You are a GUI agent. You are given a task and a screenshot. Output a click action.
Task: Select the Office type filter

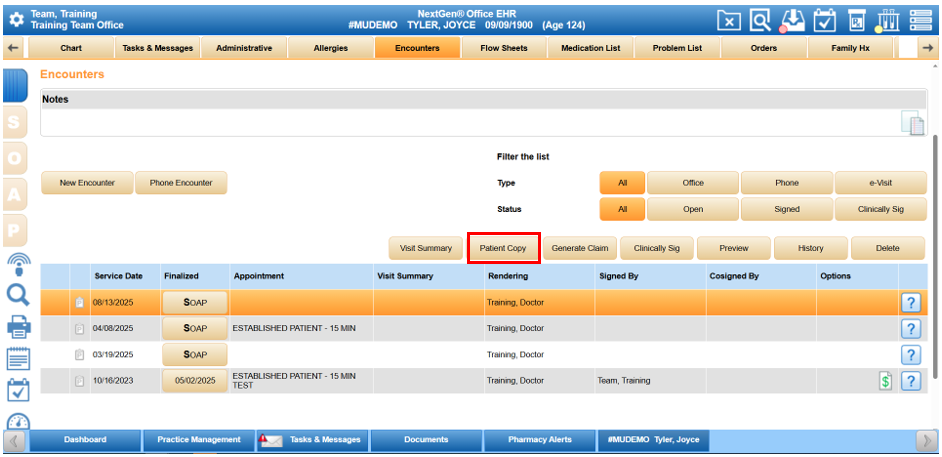click(693, 183)
